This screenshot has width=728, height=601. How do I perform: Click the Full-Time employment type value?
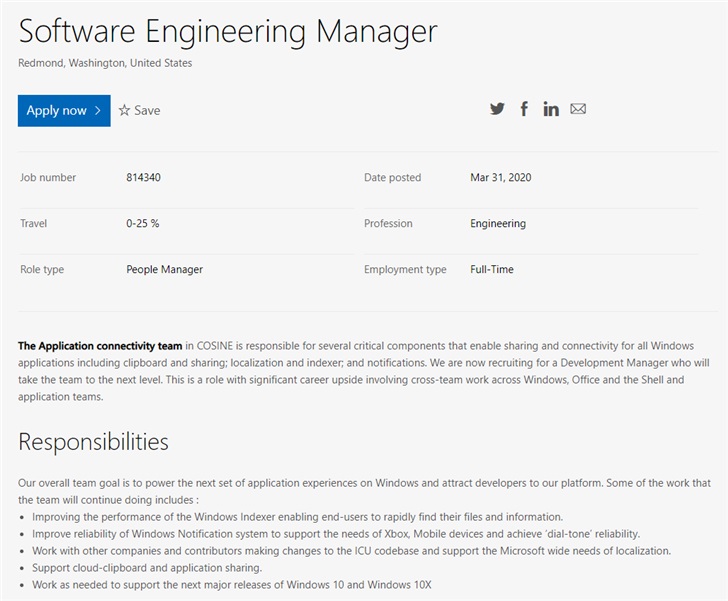pyautogui.click(x=492, y=270)
